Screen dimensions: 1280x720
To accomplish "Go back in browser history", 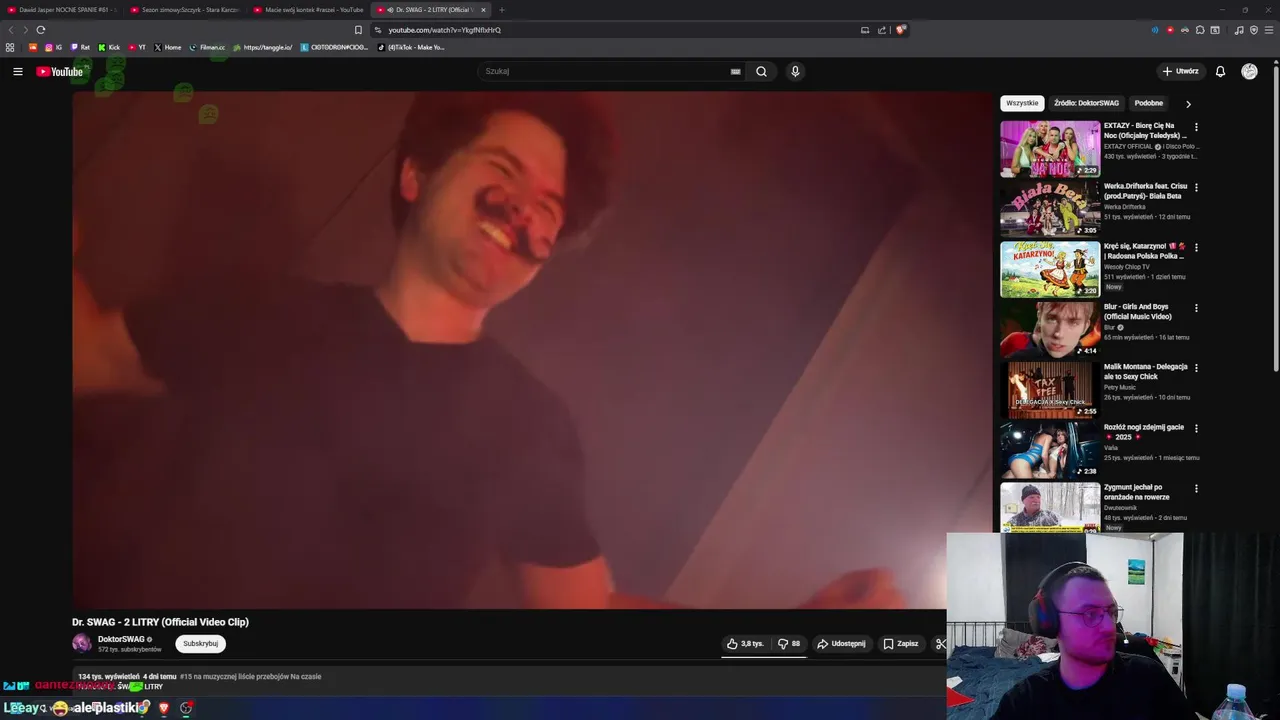I will (x=10, y=30).
